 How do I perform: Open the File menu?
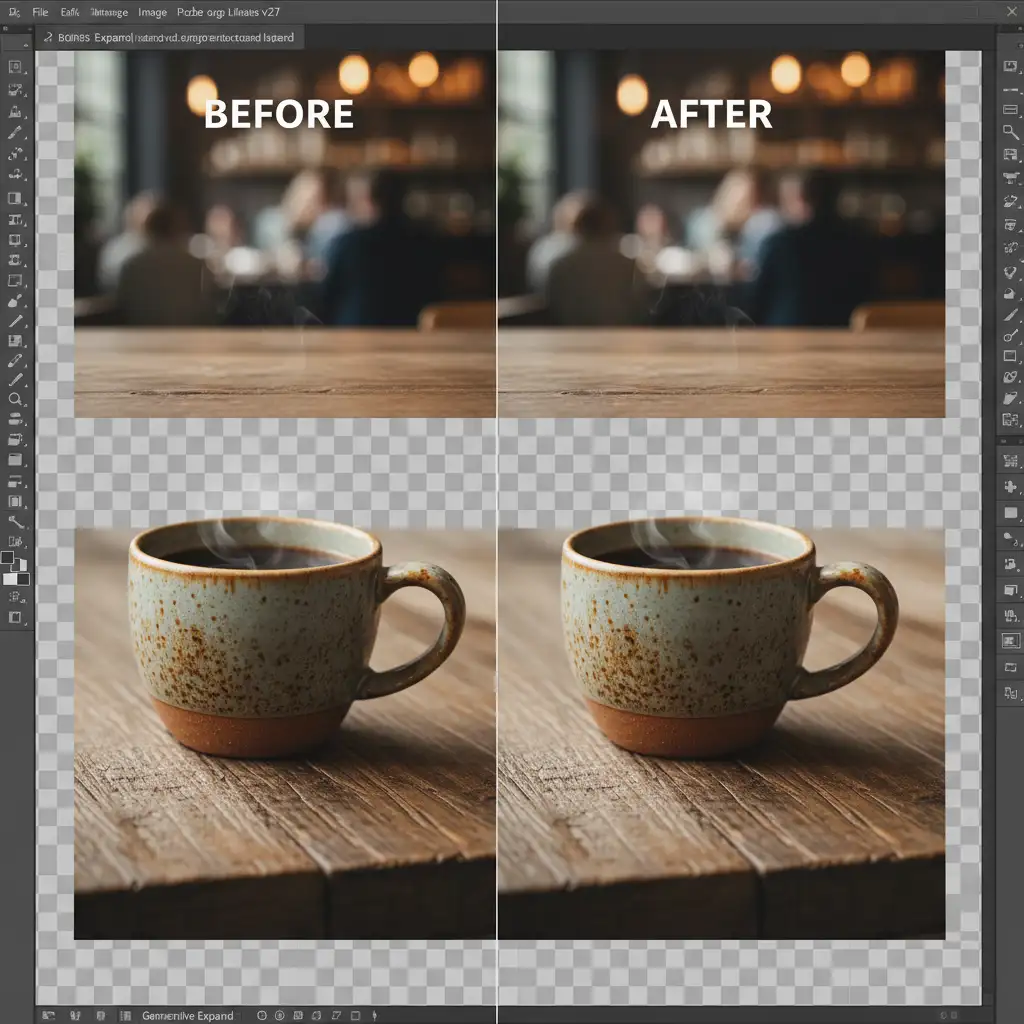pyautogui.click(x=40, y=13)
